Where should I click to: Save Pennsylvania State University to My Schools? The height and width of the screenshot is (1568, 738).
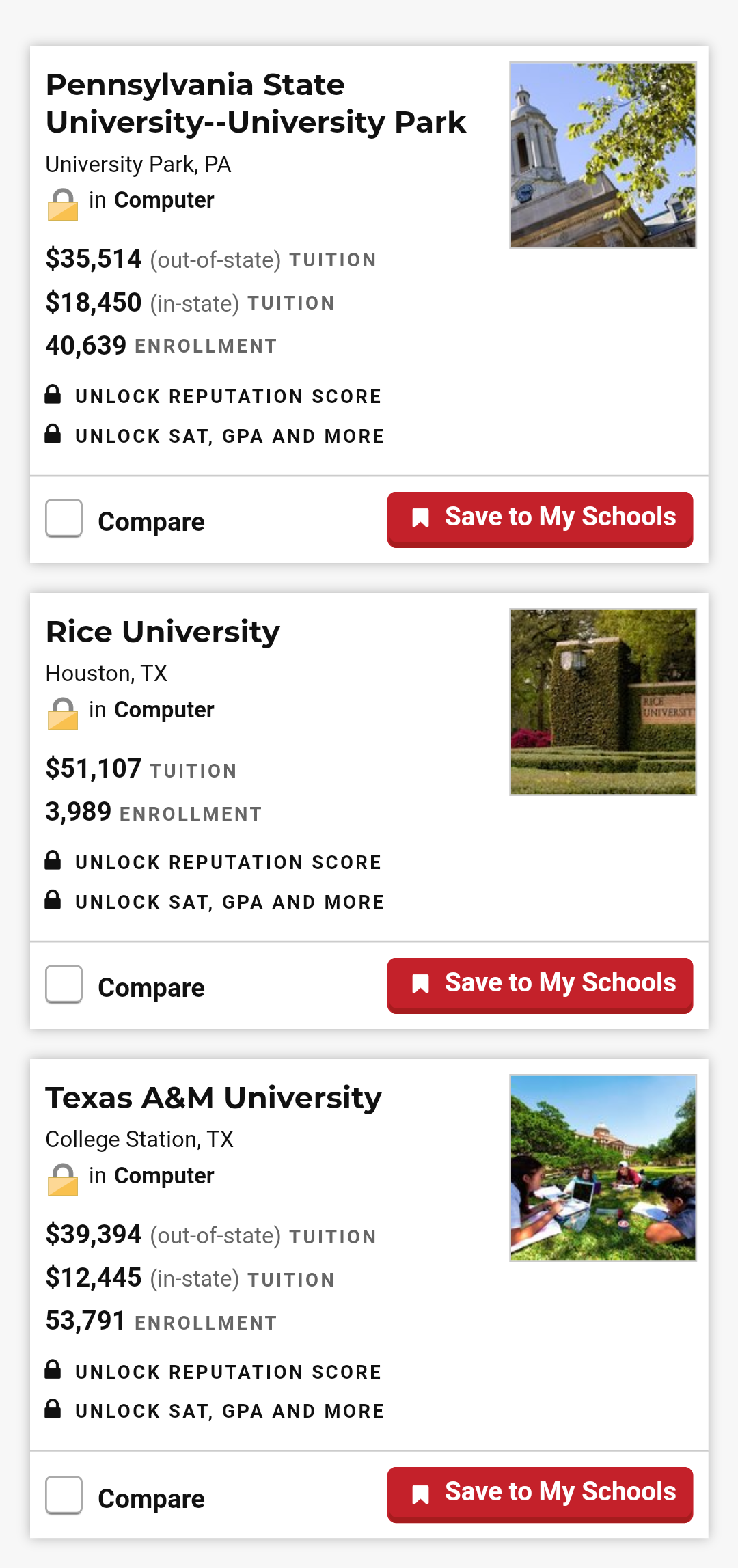pyautogui.click(x=540, y=519)
